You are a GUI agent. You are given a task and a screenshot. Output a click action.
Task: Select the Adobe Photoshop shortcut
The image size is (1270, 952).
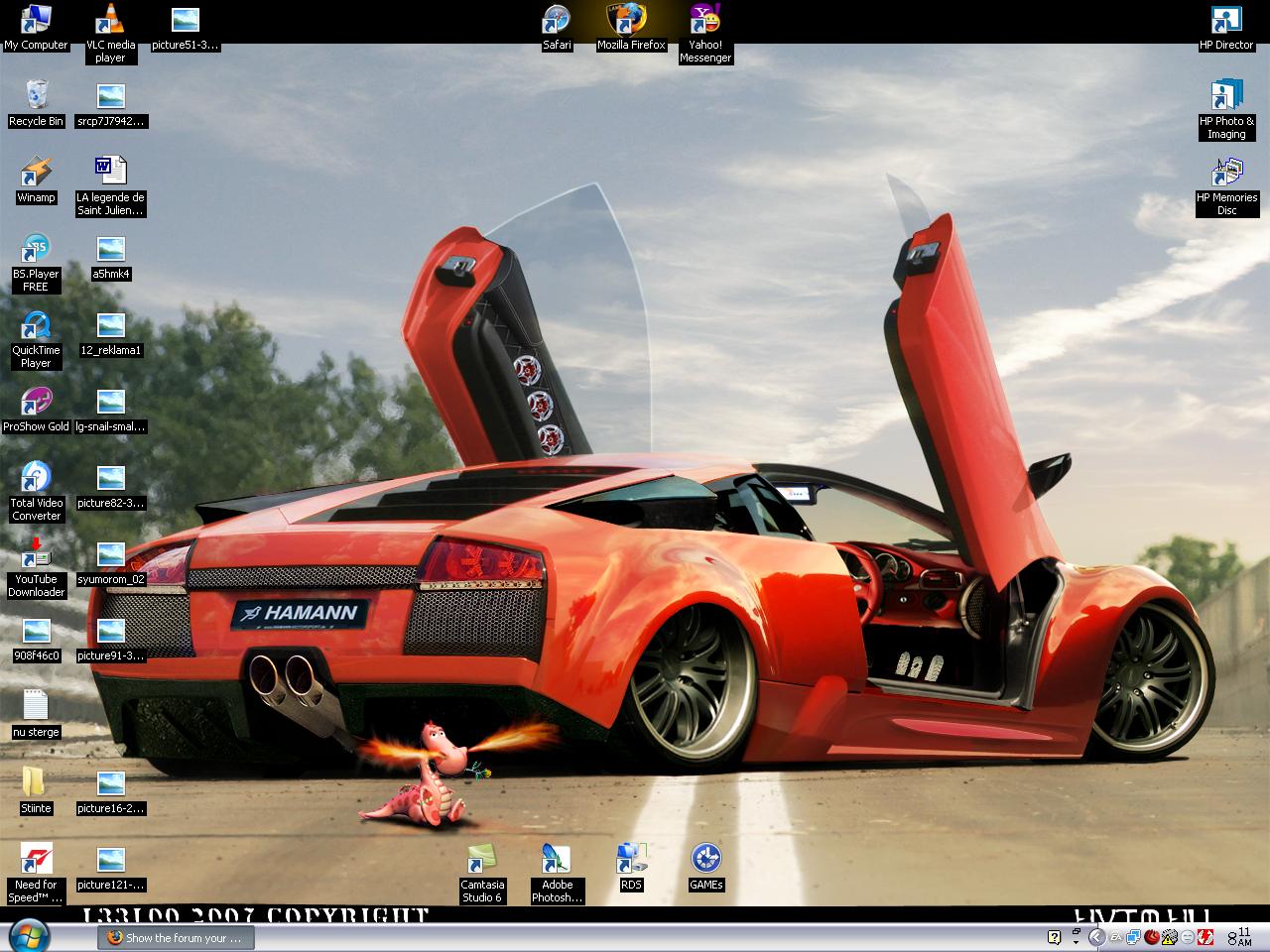[x=557, y=874]
